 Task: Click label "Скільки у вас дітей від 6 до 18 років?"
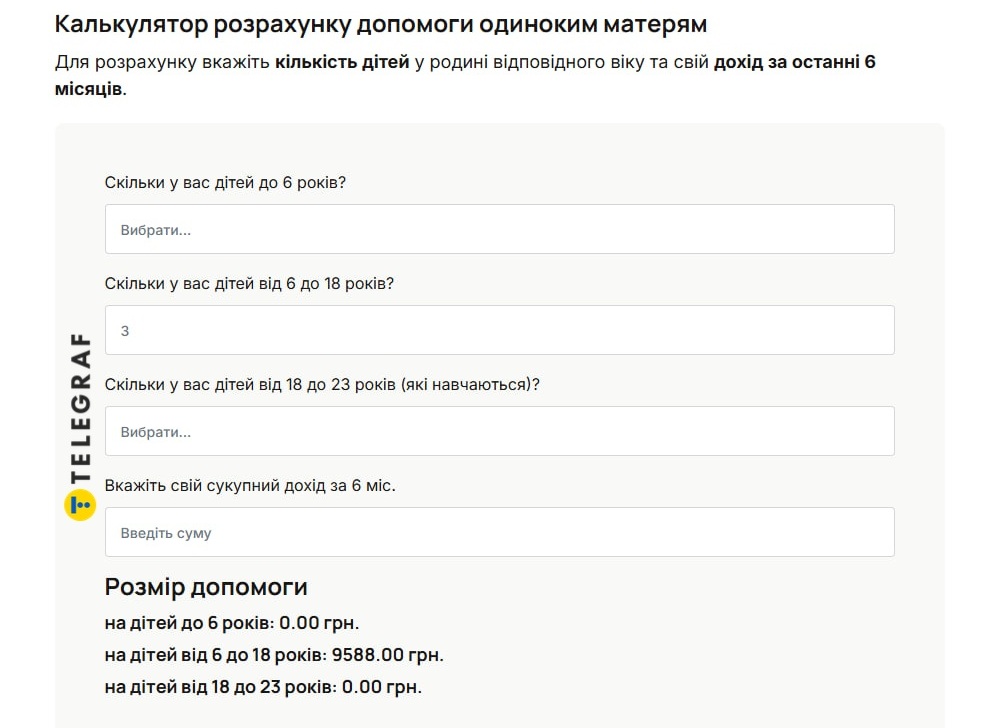249,284
